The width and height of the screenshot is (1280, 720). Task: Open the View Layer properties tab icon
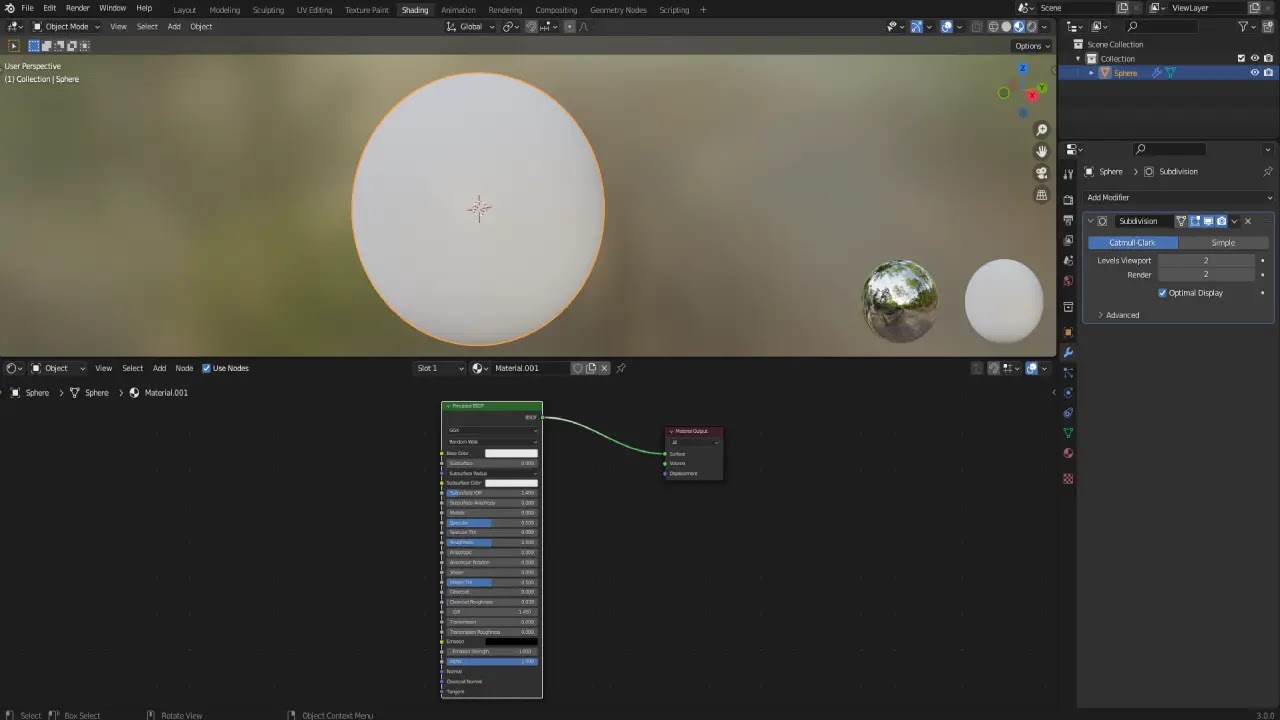[1068, 240]
